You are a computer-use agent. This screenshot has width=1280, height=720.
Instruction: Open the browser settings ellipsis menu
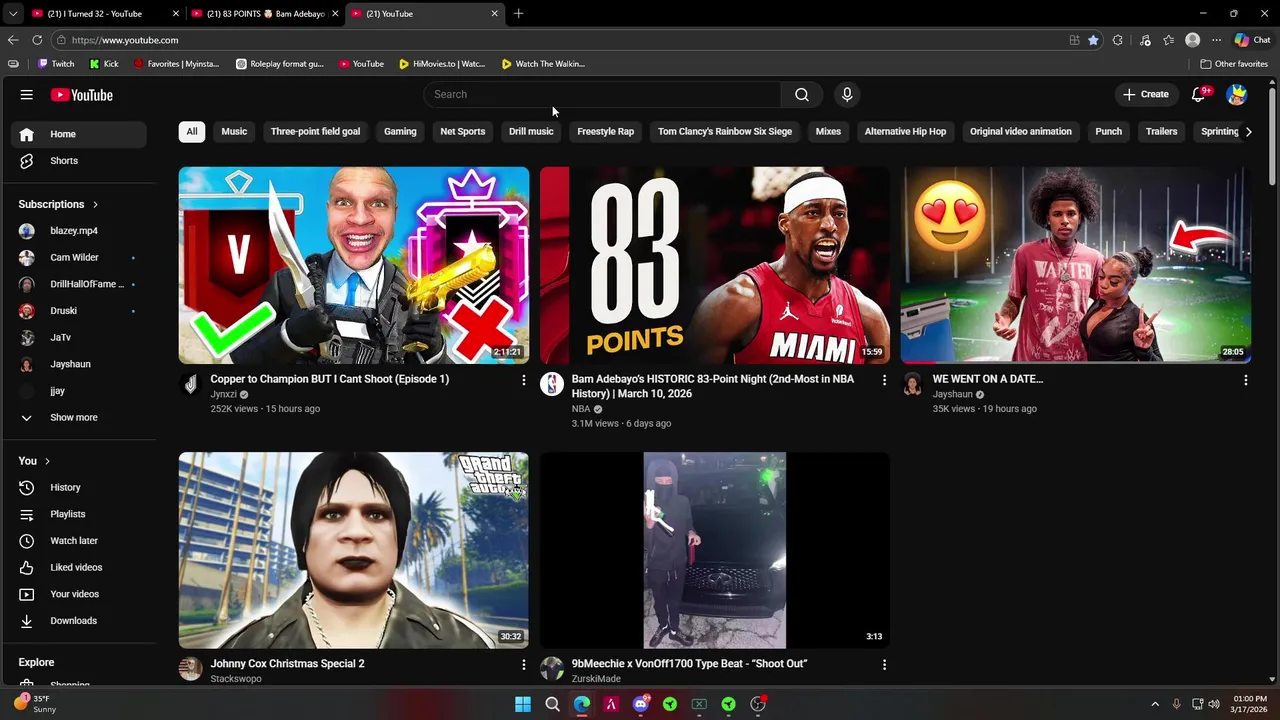pyautogui.click(x=1216, y=40)
